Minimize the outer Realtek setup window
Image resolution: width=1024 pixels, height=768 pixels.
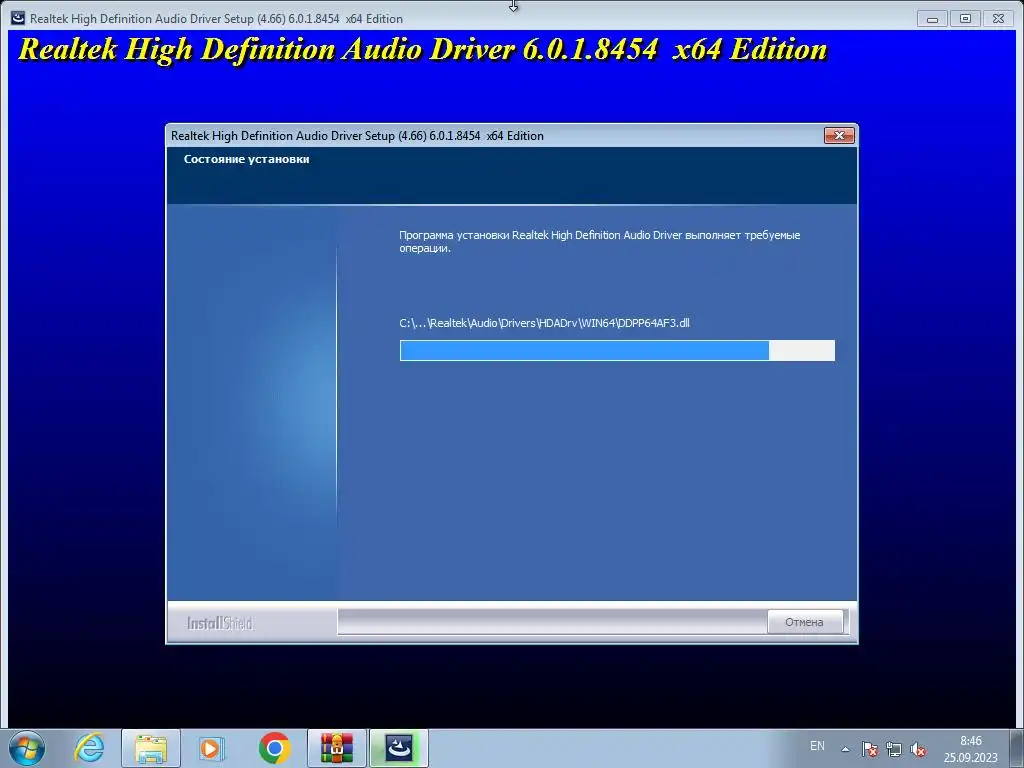coord(932,19)
